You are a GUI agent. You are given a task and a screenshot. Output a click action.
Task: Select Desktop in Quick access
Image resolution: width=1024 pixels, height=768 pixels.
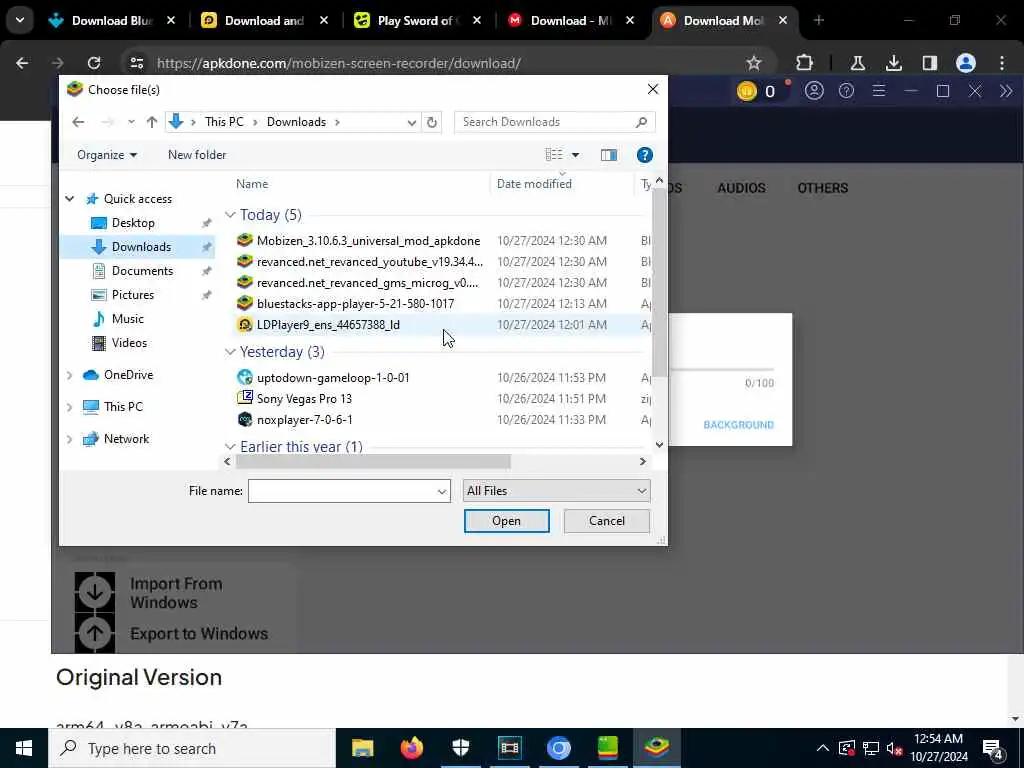pyautogui.click(x=133, y=223)
